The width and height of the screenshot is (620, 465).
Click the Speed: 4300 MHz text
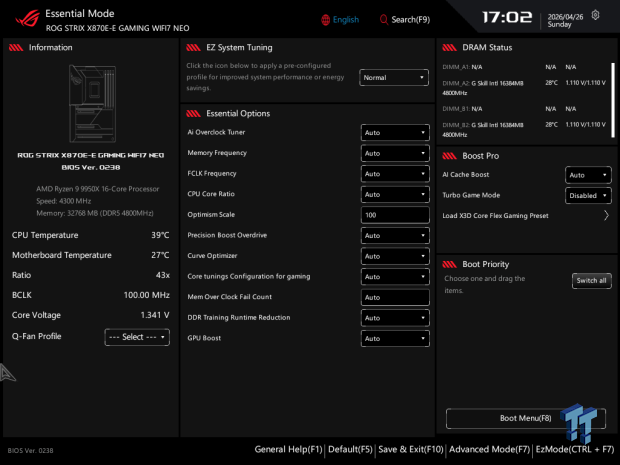64,201
